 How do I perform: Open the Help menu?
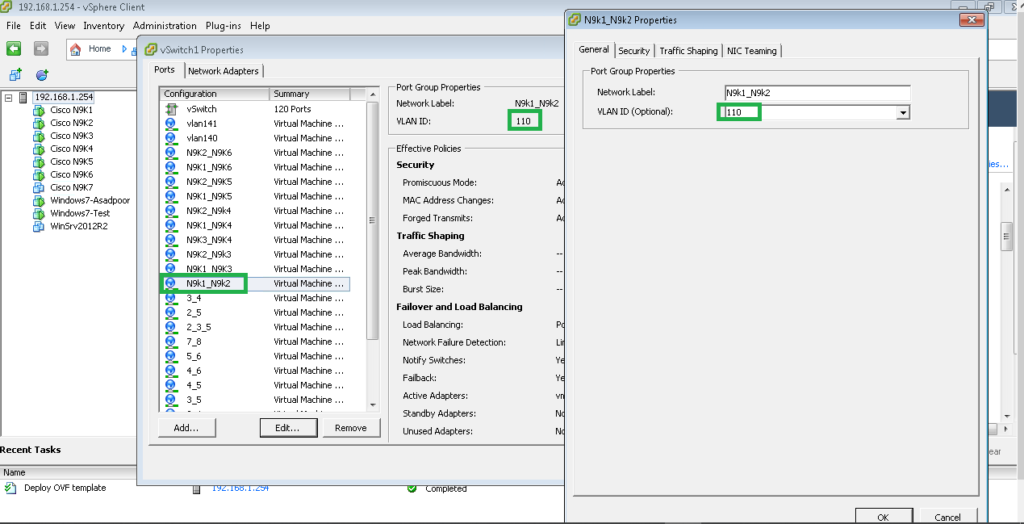pyautogui.click(x=259, y=25)
